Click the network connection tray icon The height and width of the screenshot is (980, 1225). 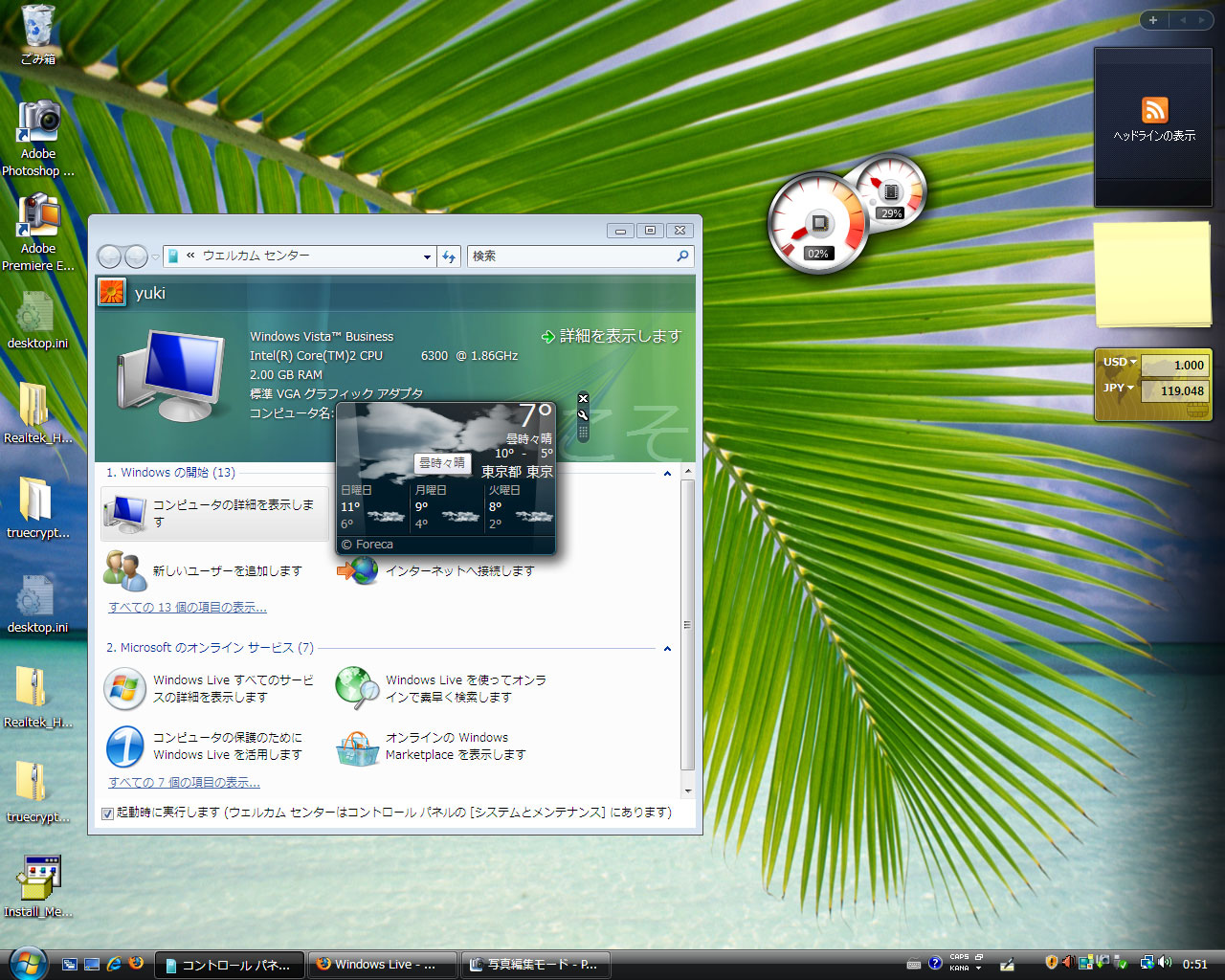[x=1147, y=963]
